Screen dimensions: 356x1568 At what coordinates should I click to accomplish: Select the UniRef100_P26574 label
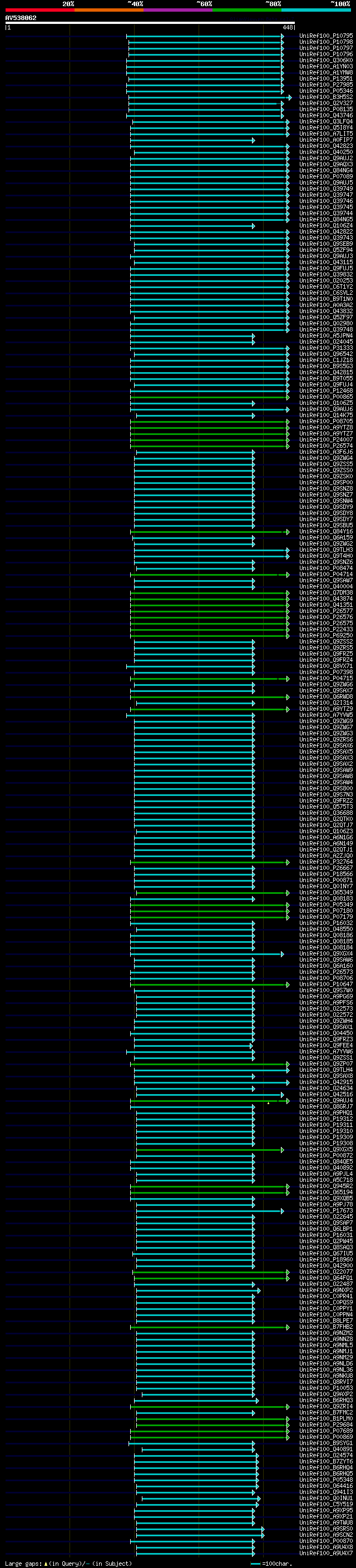coord(326,446)
